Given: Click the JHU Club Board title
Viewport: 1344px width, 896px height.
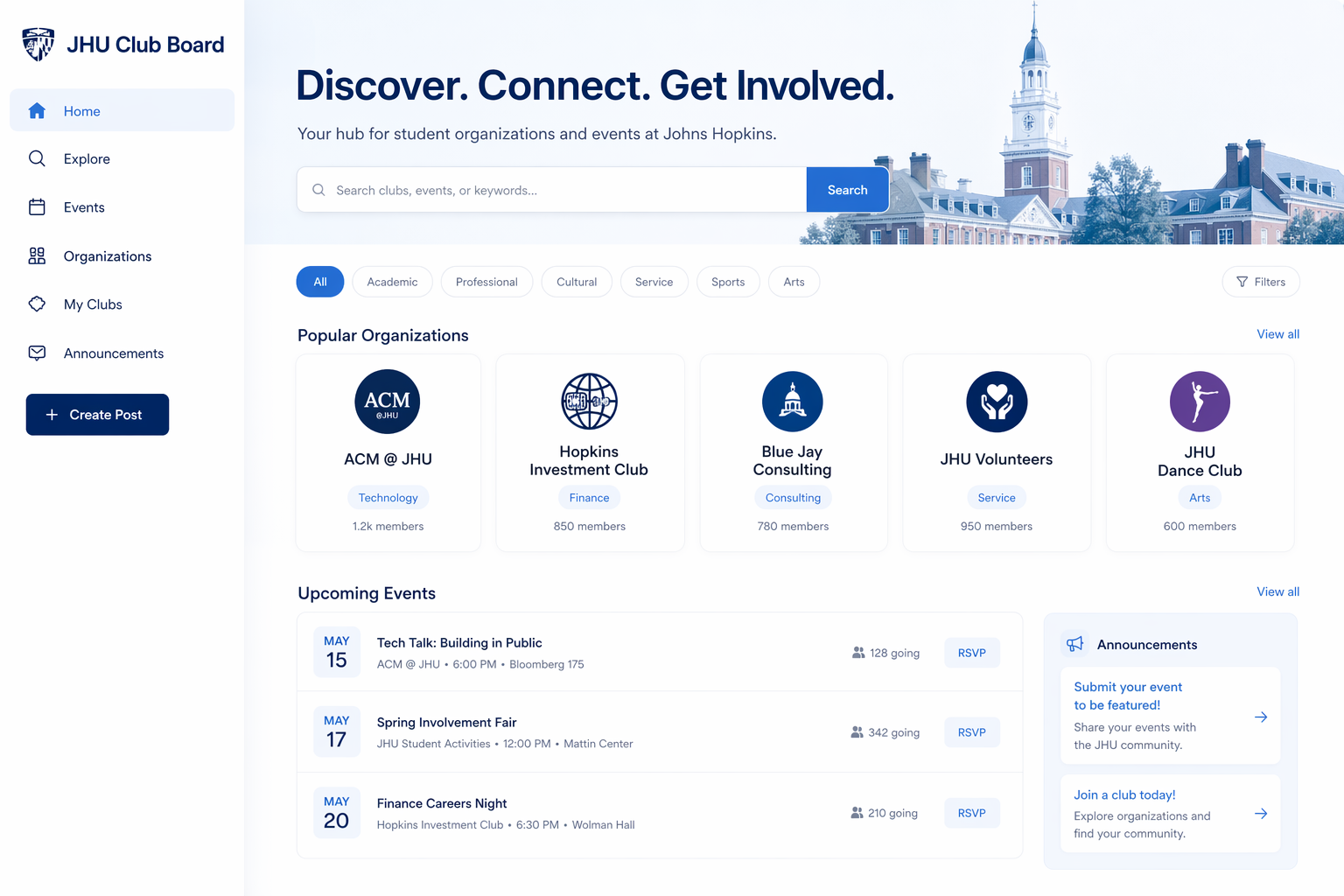Looking at the screenshot, I should (145, 45).
